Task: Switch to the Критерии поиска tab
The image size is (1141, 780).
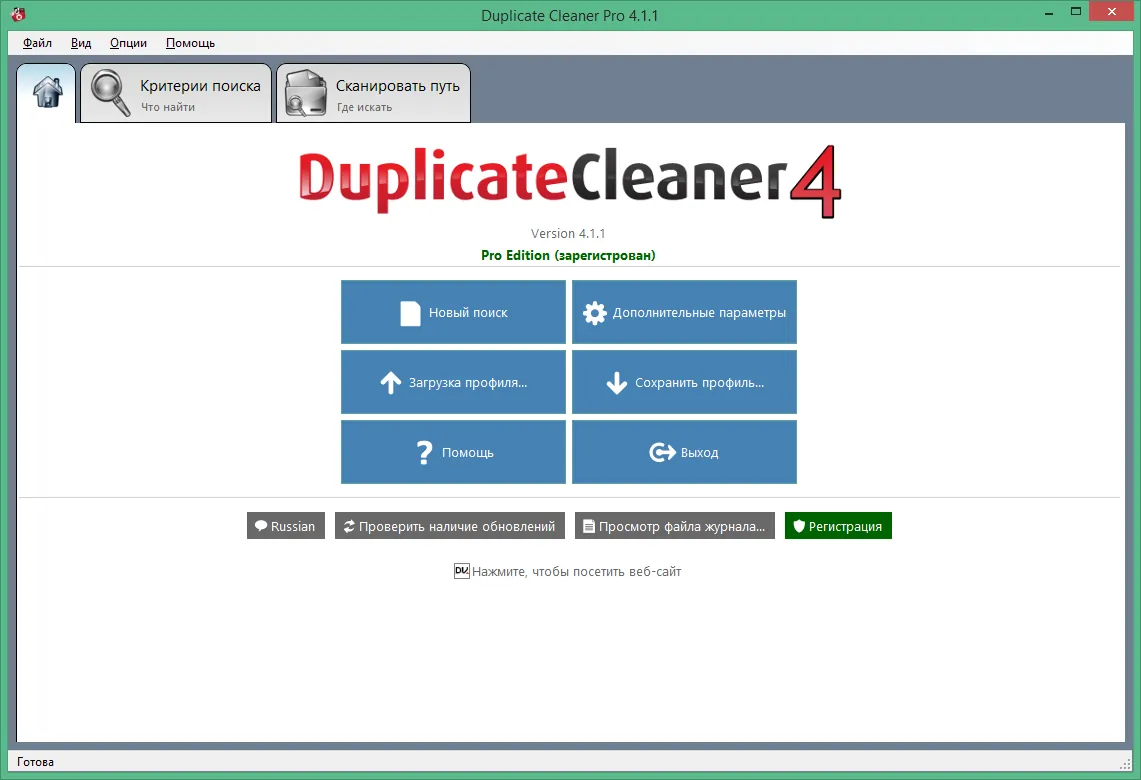Action: [175, 93]
